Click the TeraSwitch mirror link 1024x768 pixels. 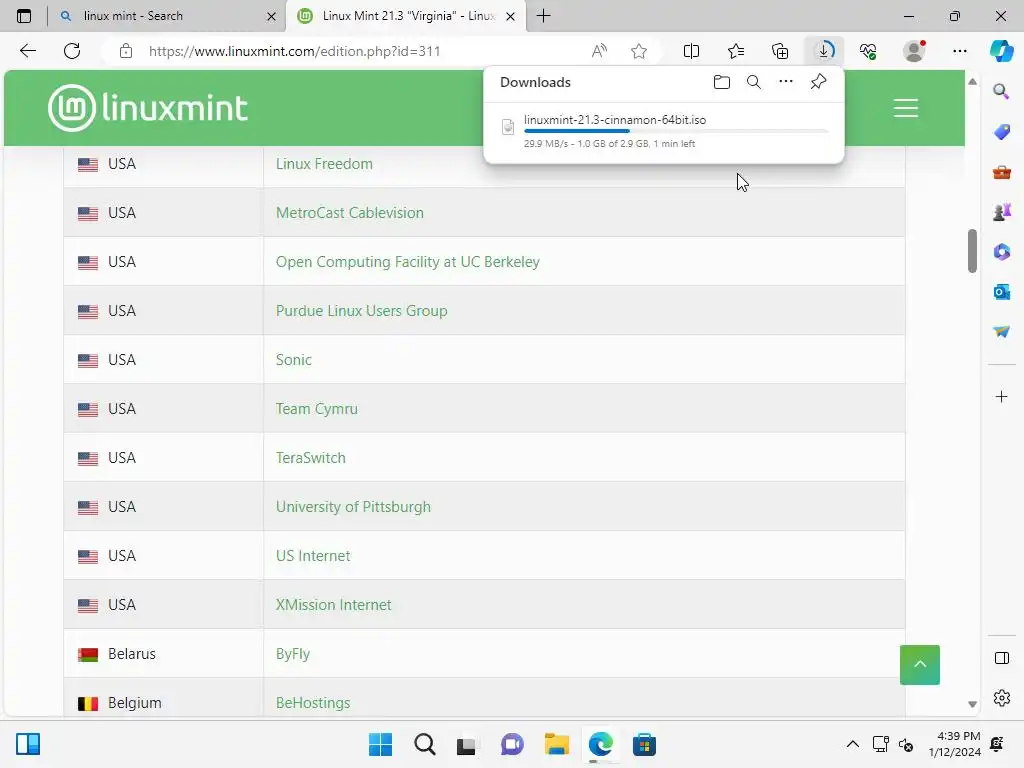click(x=310, y=458)
